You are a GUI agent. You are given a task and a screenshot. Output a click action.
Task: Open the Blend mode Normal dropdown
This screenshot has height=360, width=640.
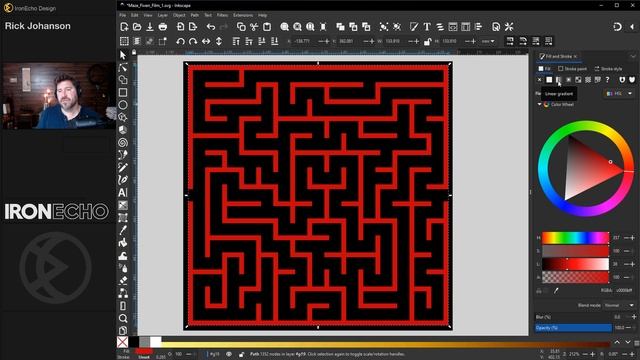(619, 305)
